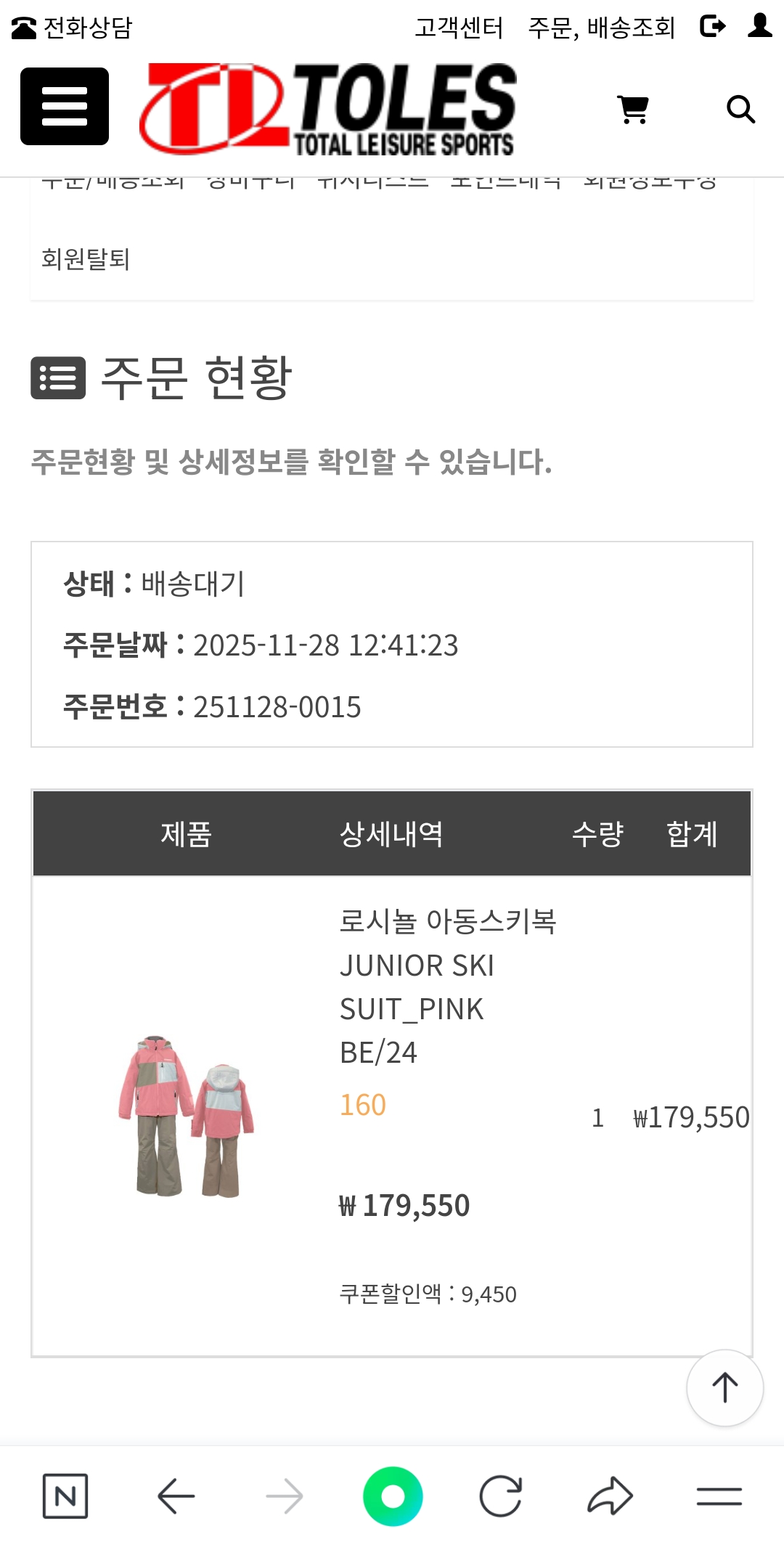
Task: Open the browser more-options menu lines
Action: [x=719, y=1496]
